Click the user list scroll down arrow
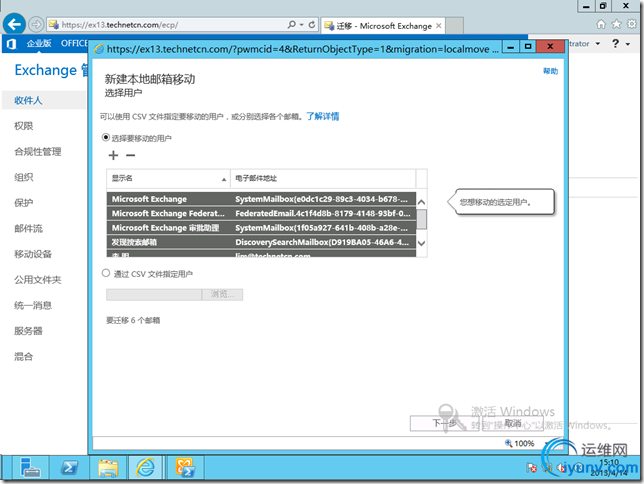The height and width of the screenshot is (484, 644). 421,243
